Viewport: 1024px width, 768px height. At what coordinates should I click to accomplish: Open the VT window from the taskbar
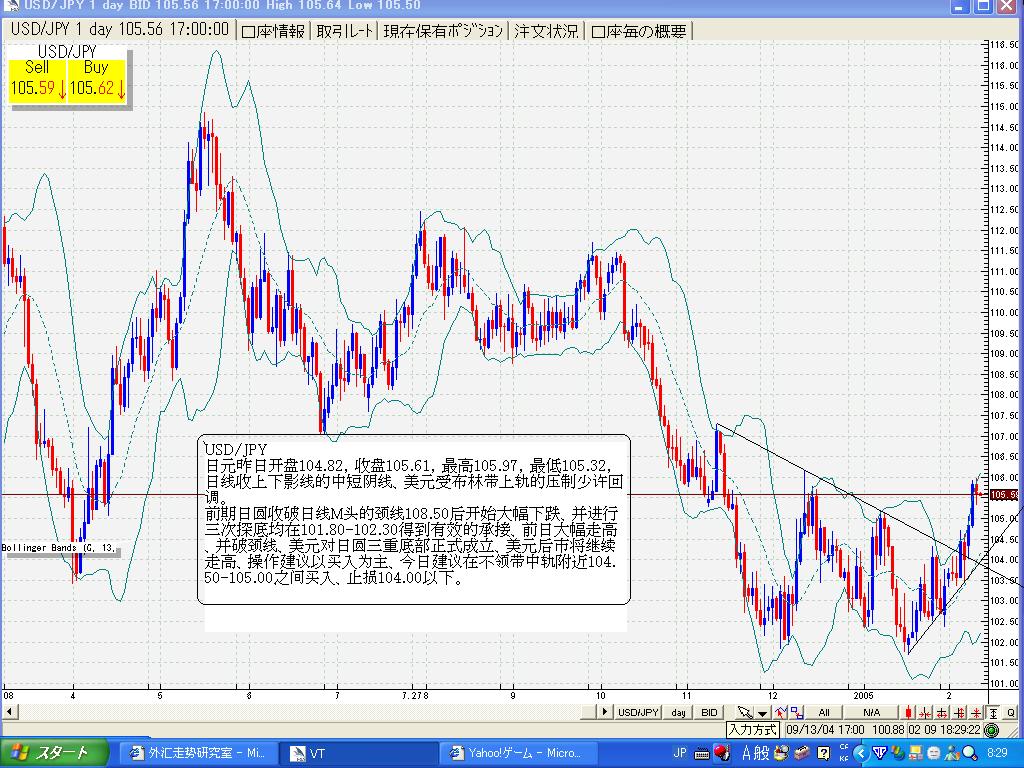tap(318, 753)
